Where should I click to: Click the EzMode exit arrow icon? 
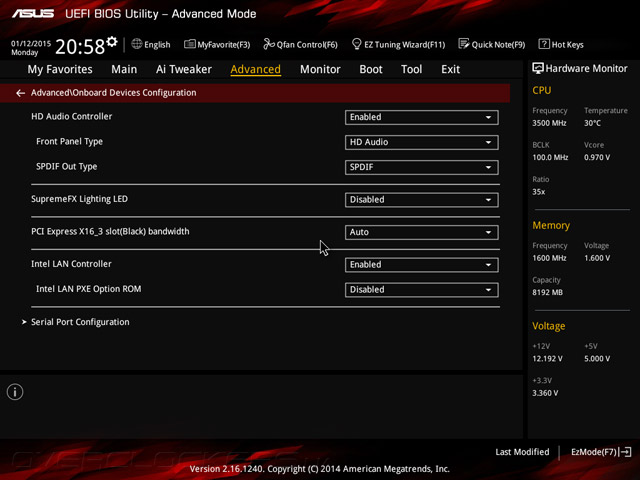click(x=626, y=452)
